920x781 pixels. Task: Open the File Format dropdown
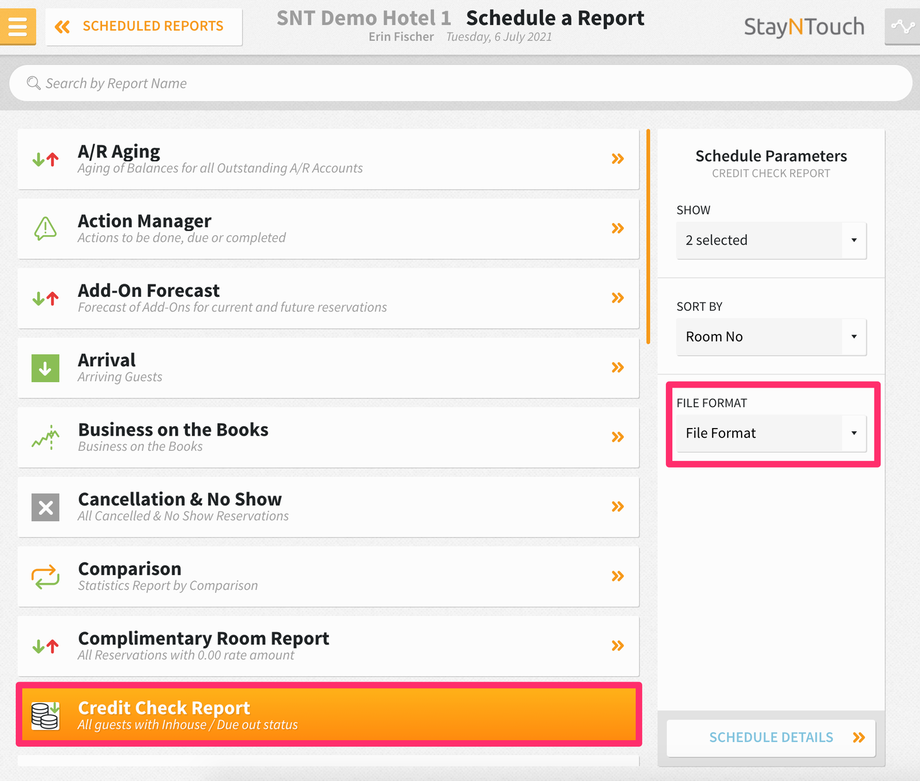771,433
